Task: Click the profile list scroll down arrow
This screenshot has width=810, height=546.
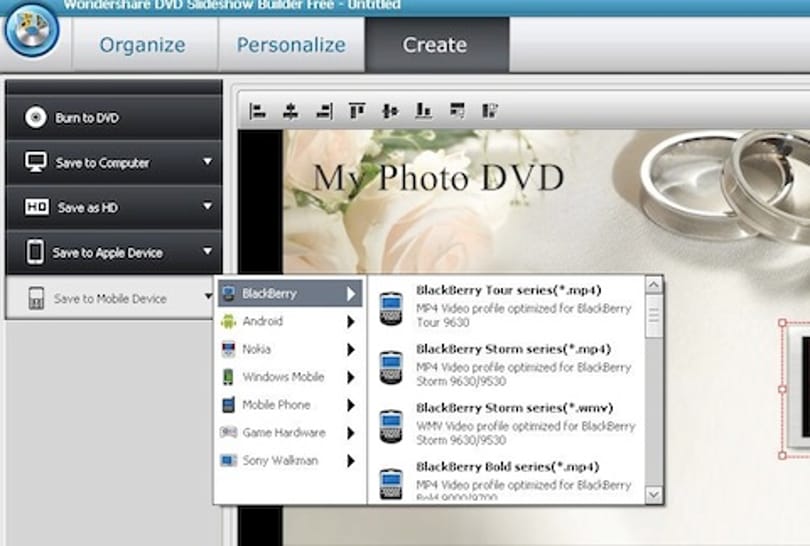Action: 653,495
